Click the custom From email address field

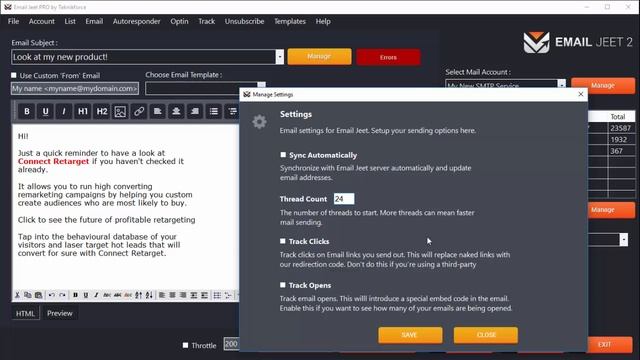75,89
